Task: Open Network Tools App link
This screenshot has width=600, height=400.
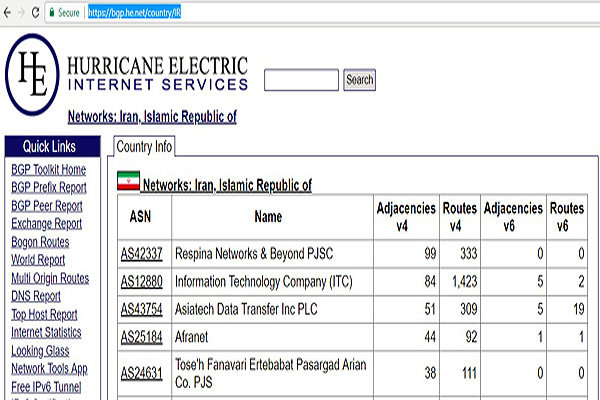Action: (49, 369)
